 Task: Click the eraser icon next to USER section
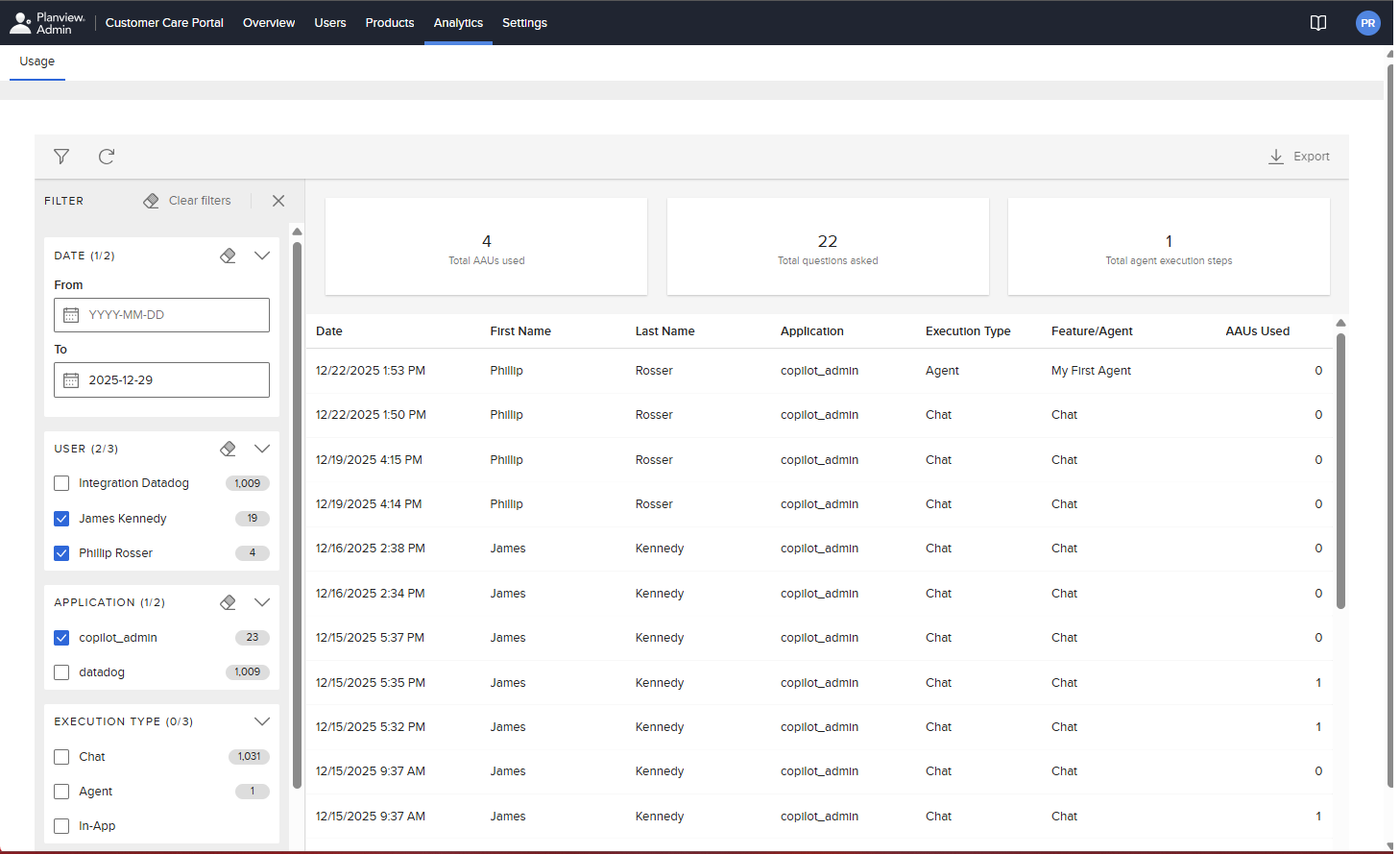228,448
